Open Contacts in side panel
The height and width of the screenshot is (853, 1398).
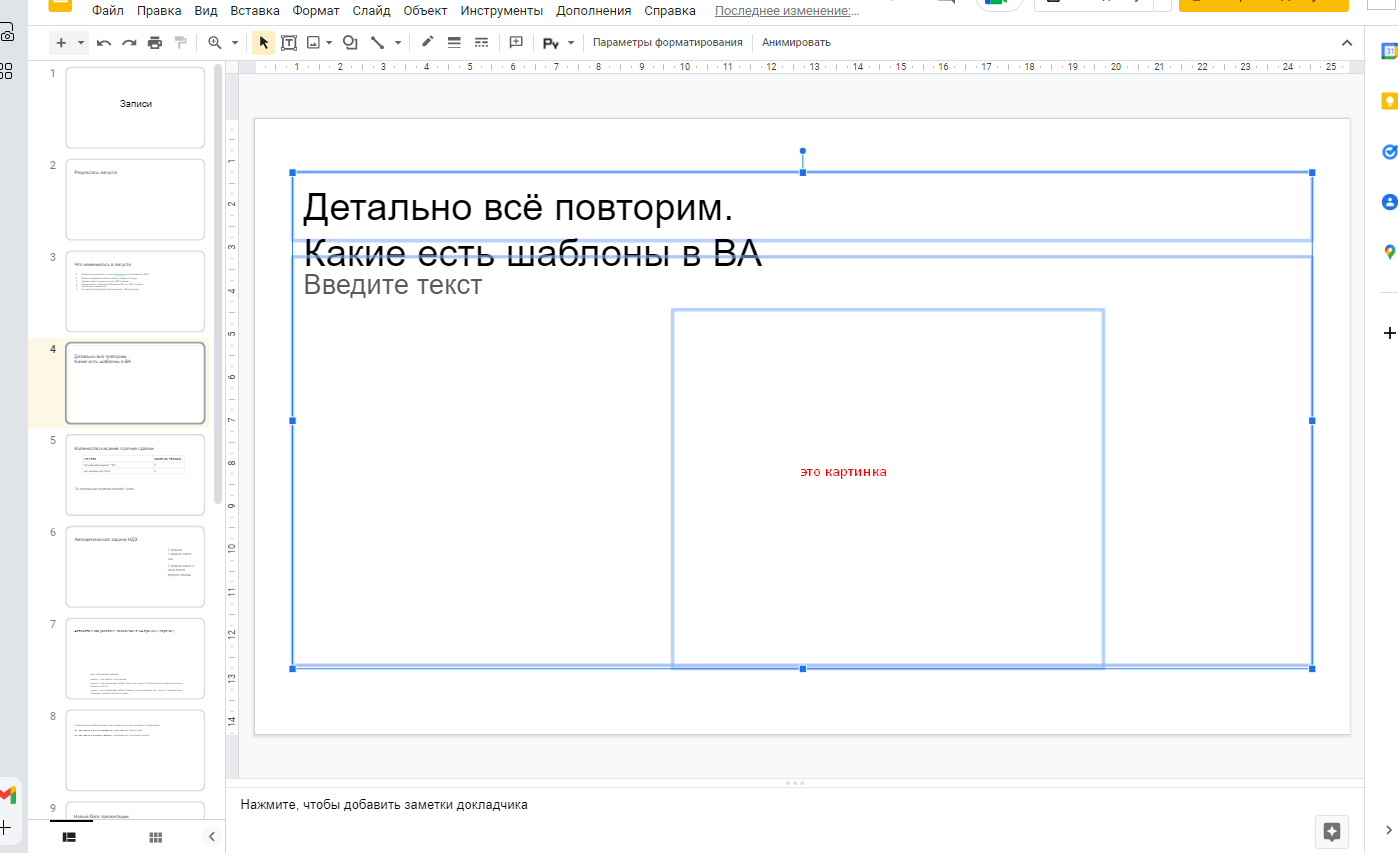[1389, 202]
